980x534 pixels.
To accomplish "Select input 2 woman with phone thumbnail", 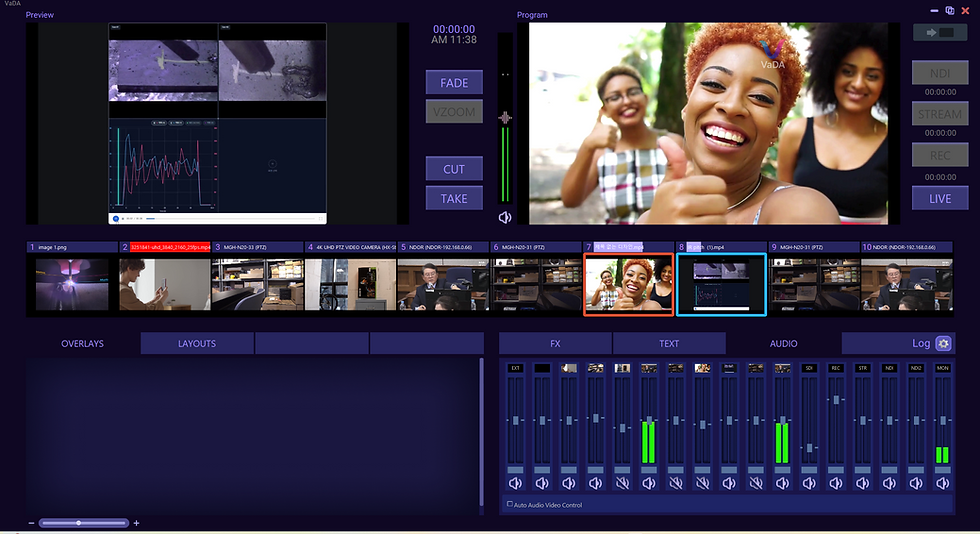I will 165,285.
